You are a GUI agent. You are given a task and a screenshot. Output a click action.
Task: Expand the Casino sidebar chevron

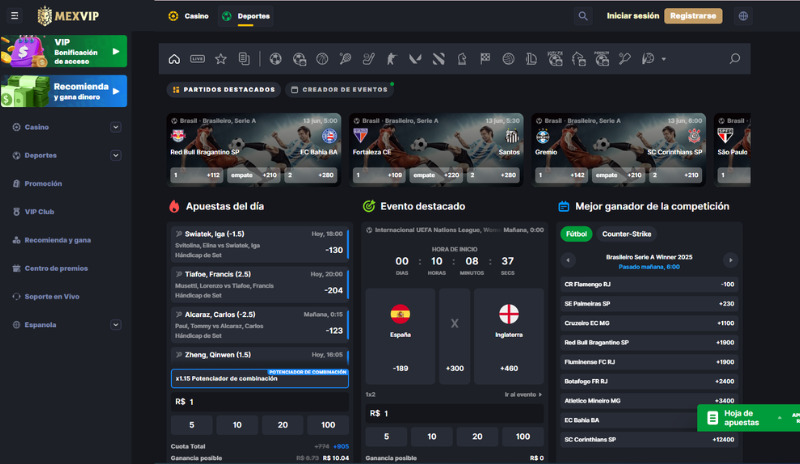[x=116, y=127]
